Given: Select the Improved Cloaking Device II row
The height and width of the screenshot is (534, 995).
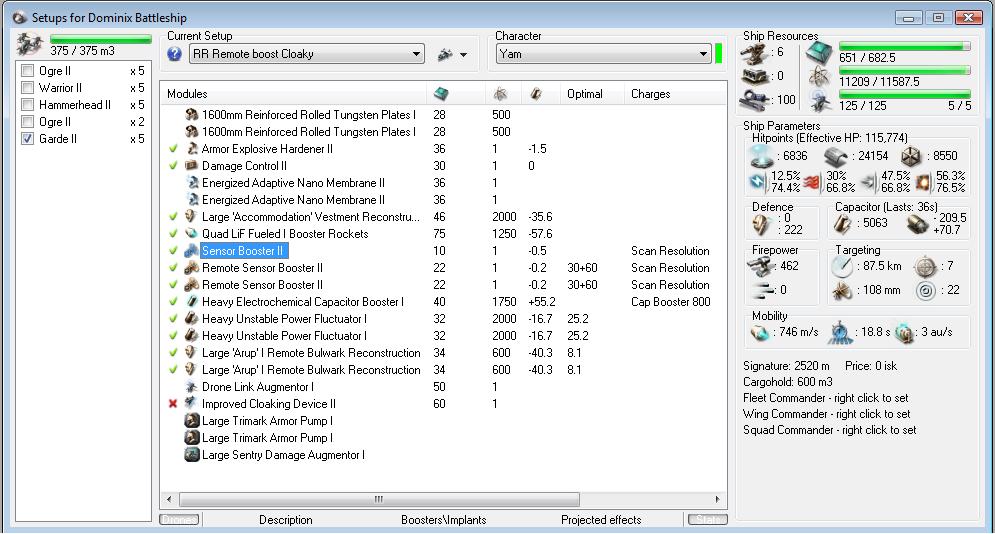Looking at the screenshot, I should 443,403.
